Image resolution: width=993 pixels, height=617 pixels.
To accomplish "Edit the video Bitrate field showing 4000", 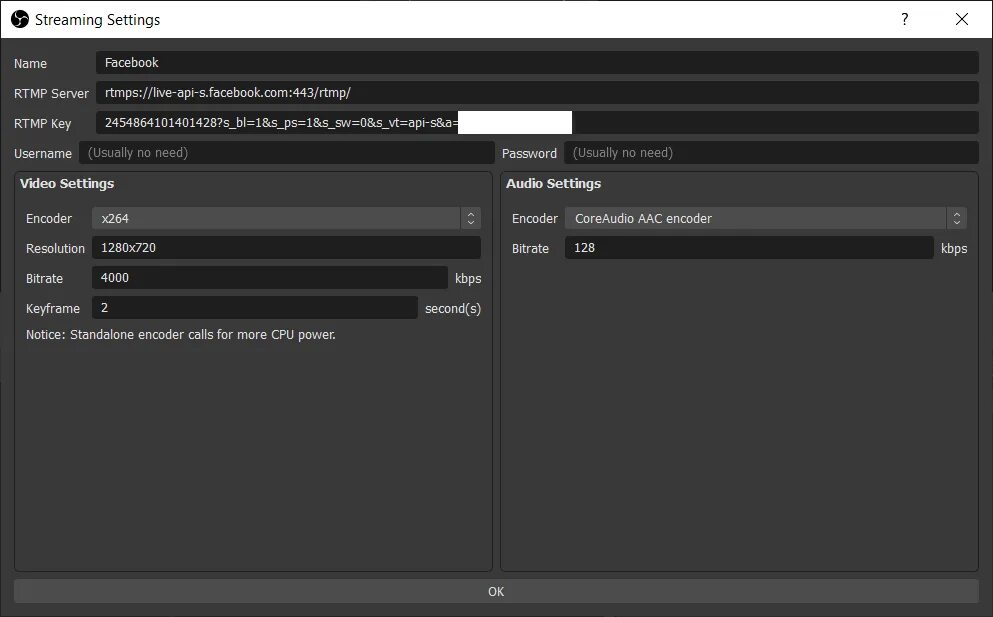I will [x=270, y=277].
